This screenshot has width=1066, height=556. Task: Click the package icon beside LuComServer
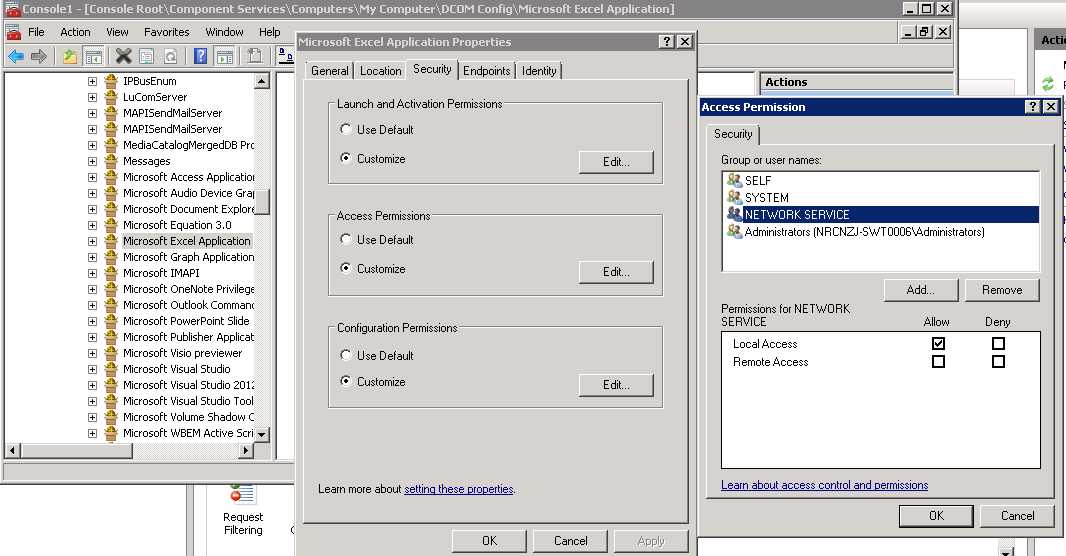point(111,97)
